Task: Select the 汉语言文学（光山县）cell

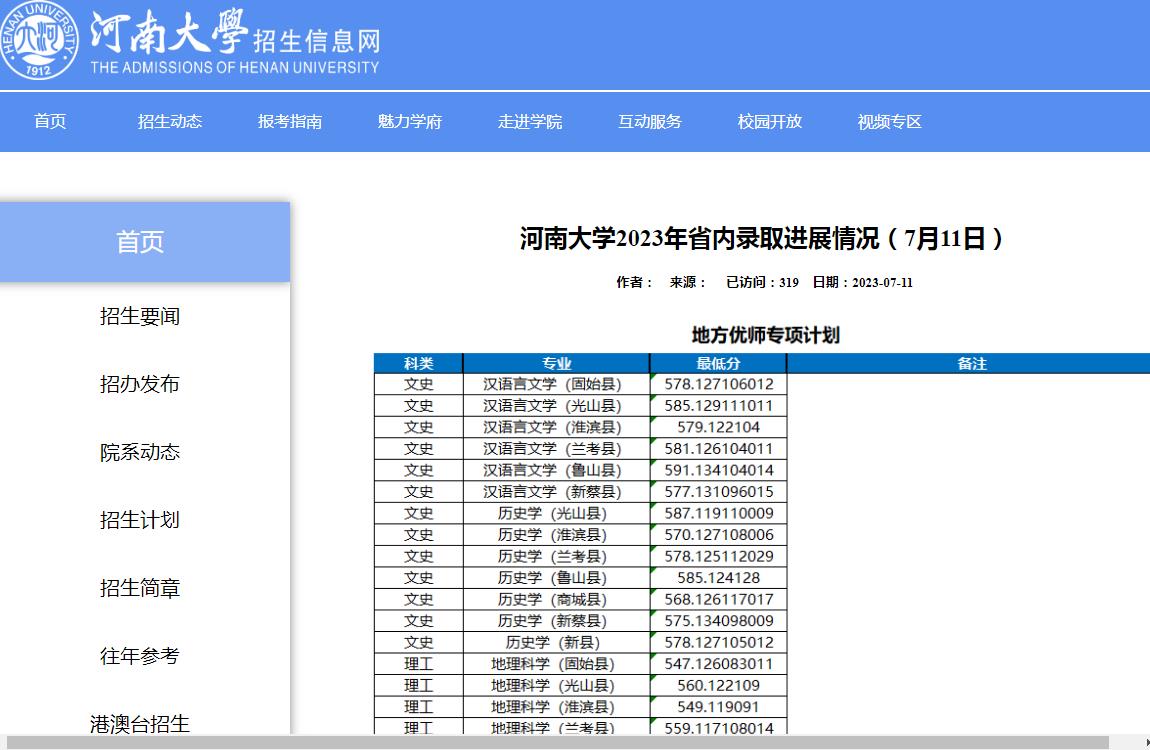Action: (556, 405)
